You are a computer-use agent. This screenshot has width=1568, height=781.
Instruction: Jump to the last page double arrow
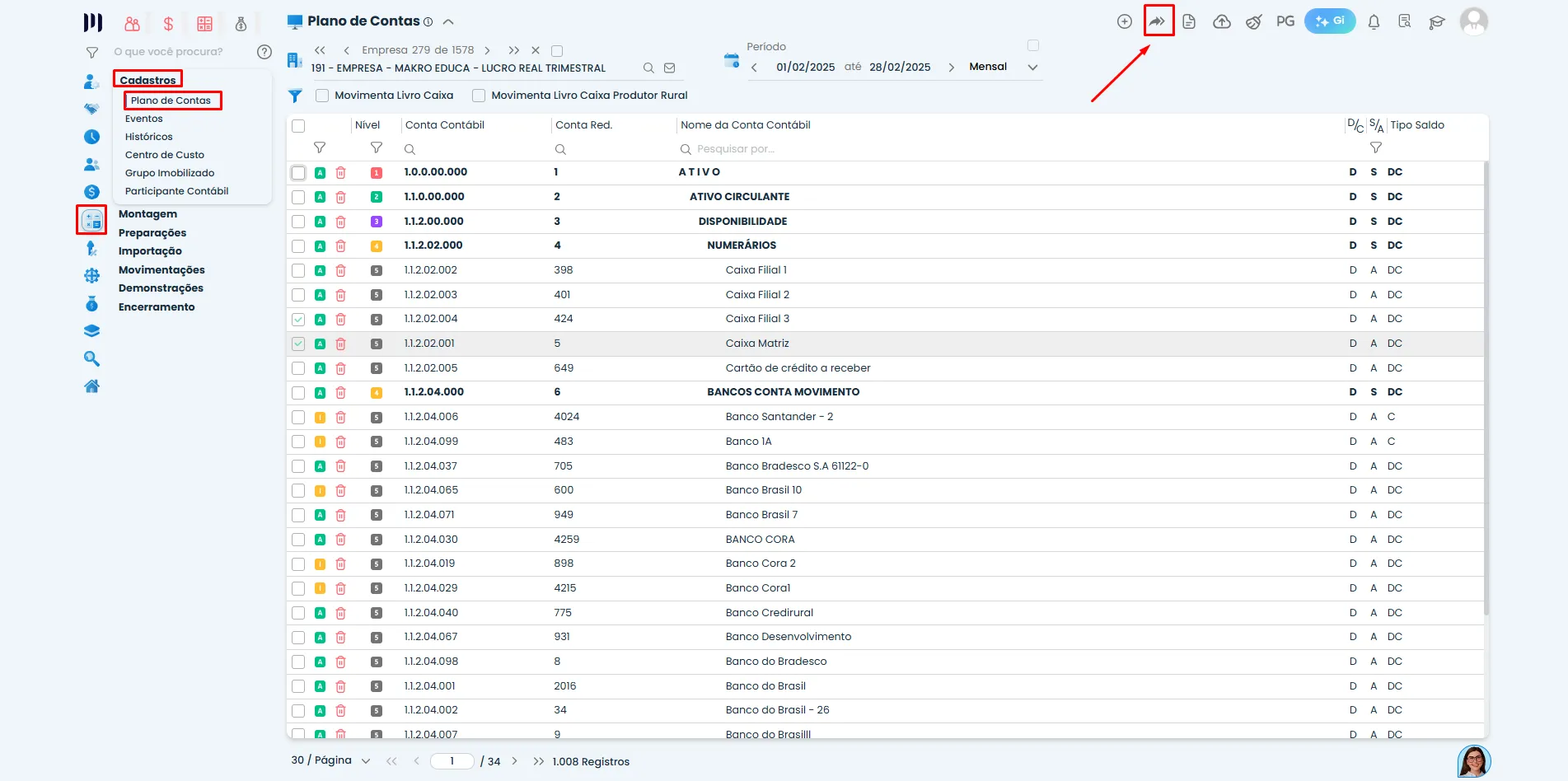coord(539,761)
